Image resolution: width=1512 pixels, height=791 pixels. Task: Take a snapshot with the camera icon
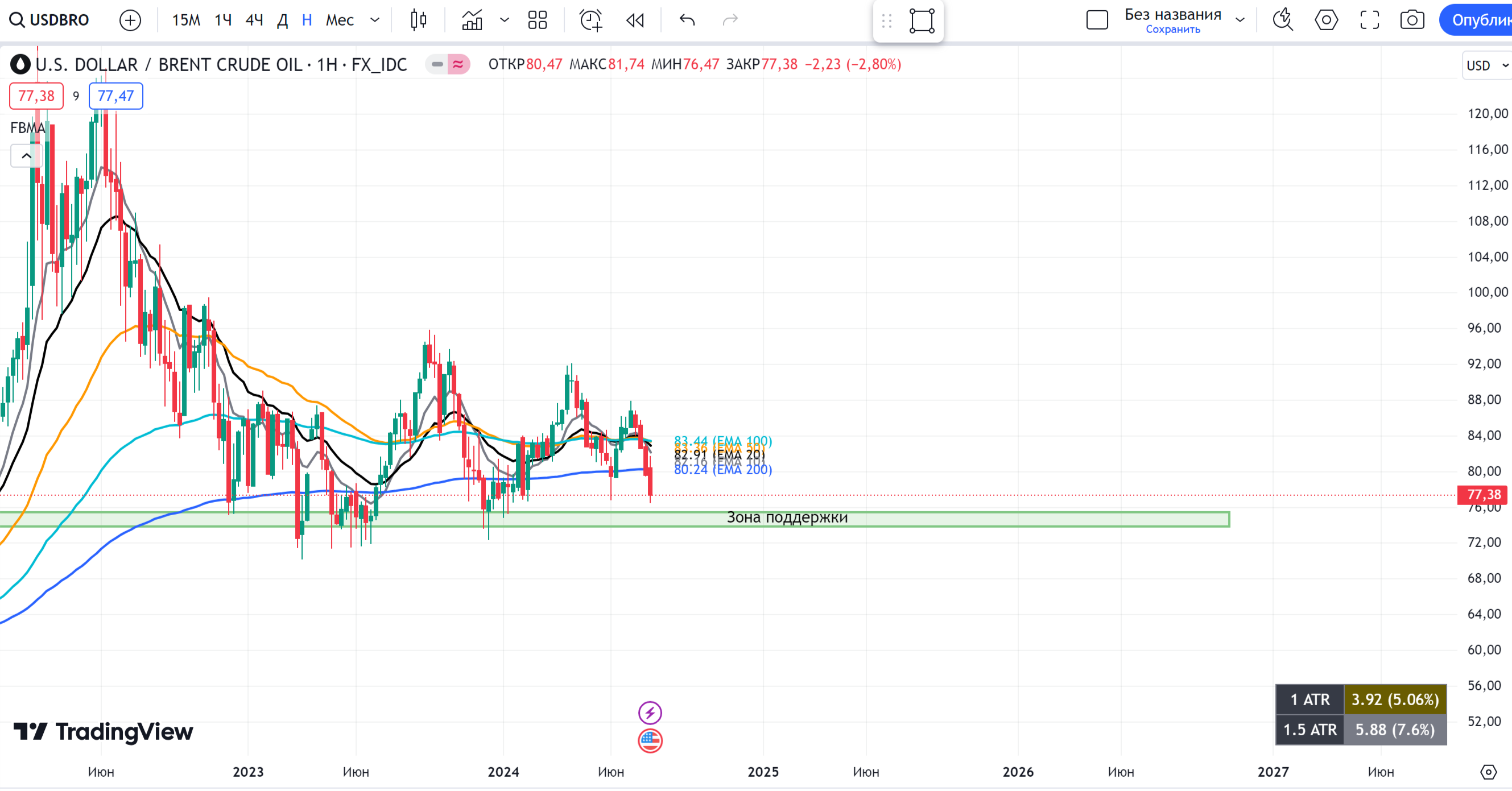pyautogui.click(x=1412, y=20)
